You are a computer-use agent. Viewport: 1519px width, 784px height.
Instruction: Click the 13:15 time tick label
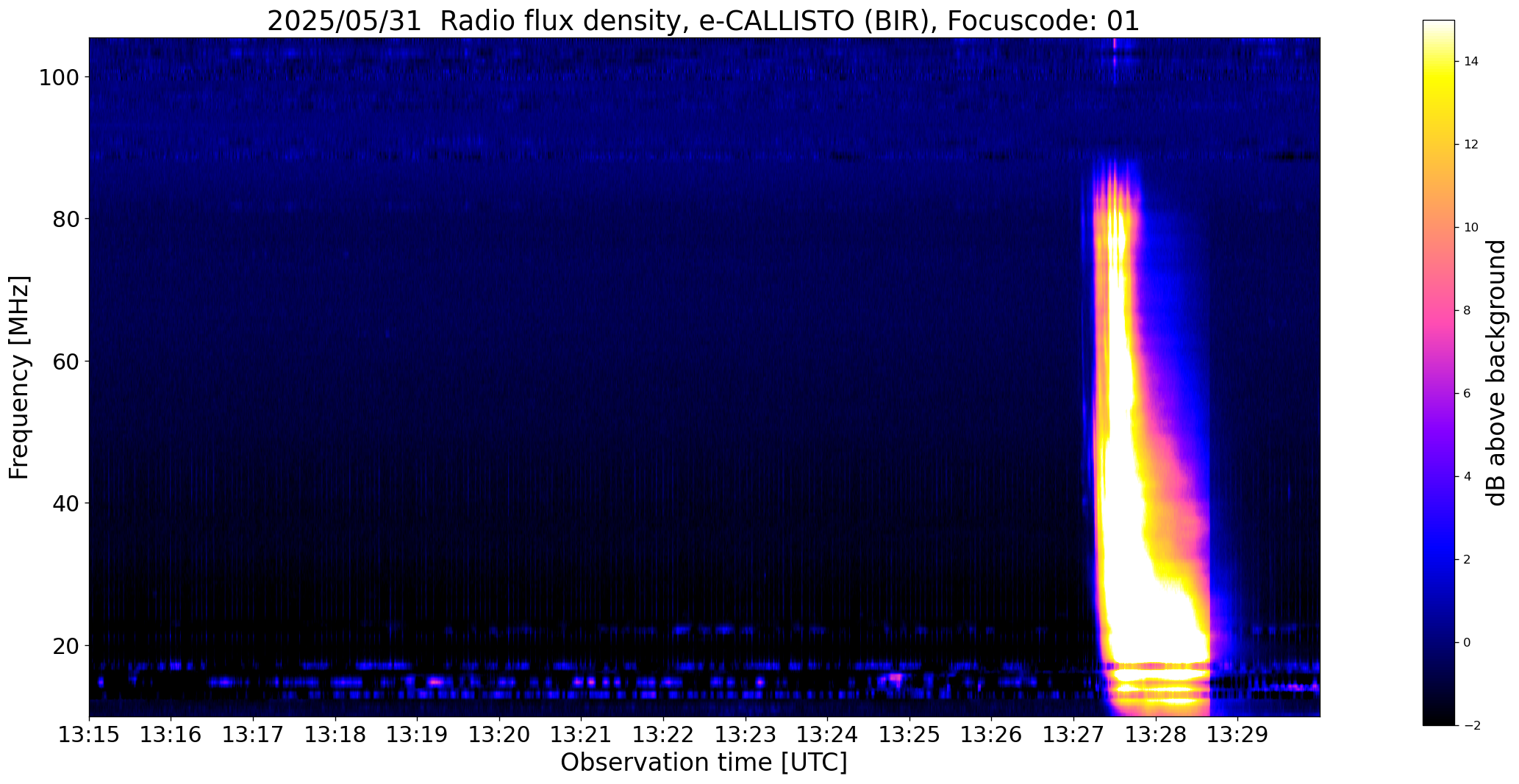click(x=89, y=735)
